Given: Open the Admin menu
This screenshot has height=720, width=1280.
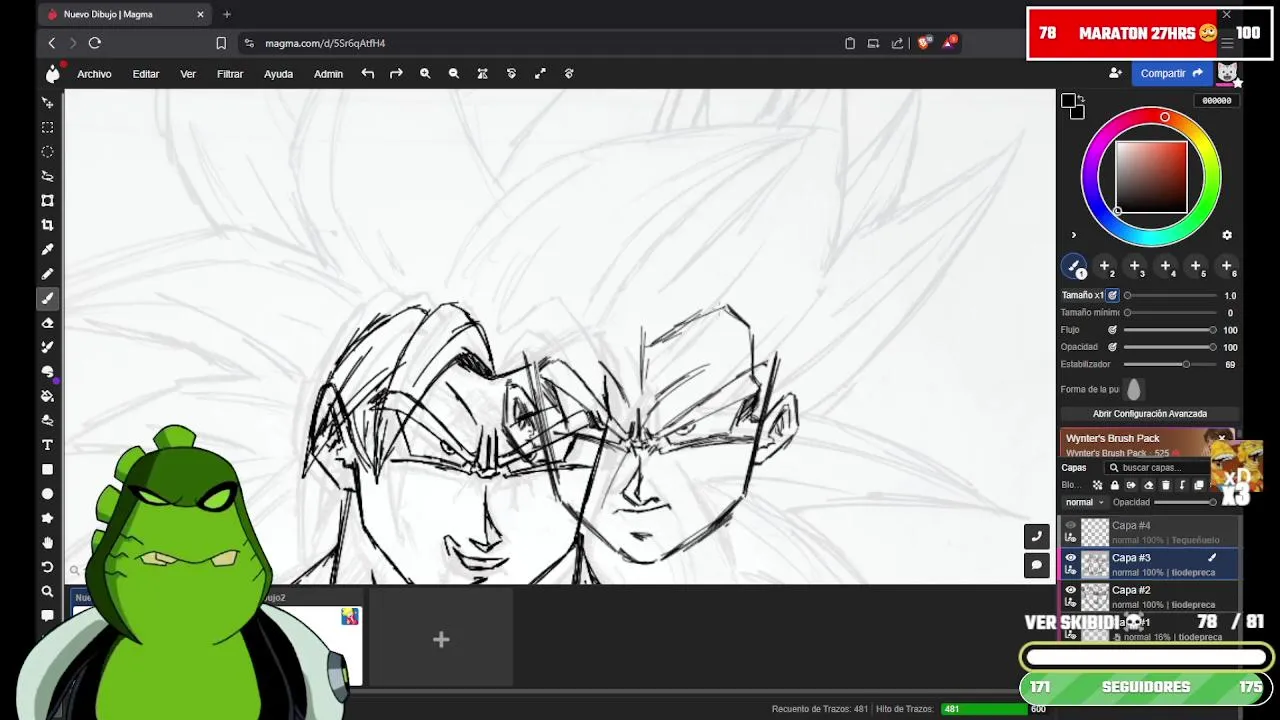Looking at the screenshot, I should [x=328, y=74].
